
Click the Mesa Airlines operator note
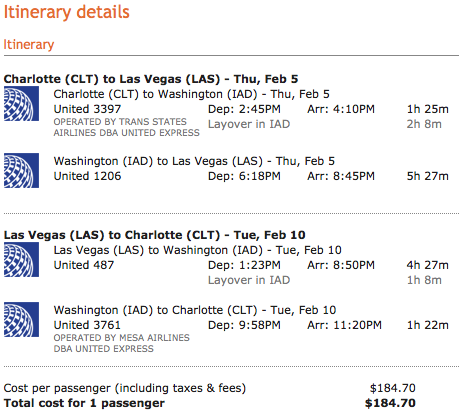pyautogui.click(x=122, y=343)
